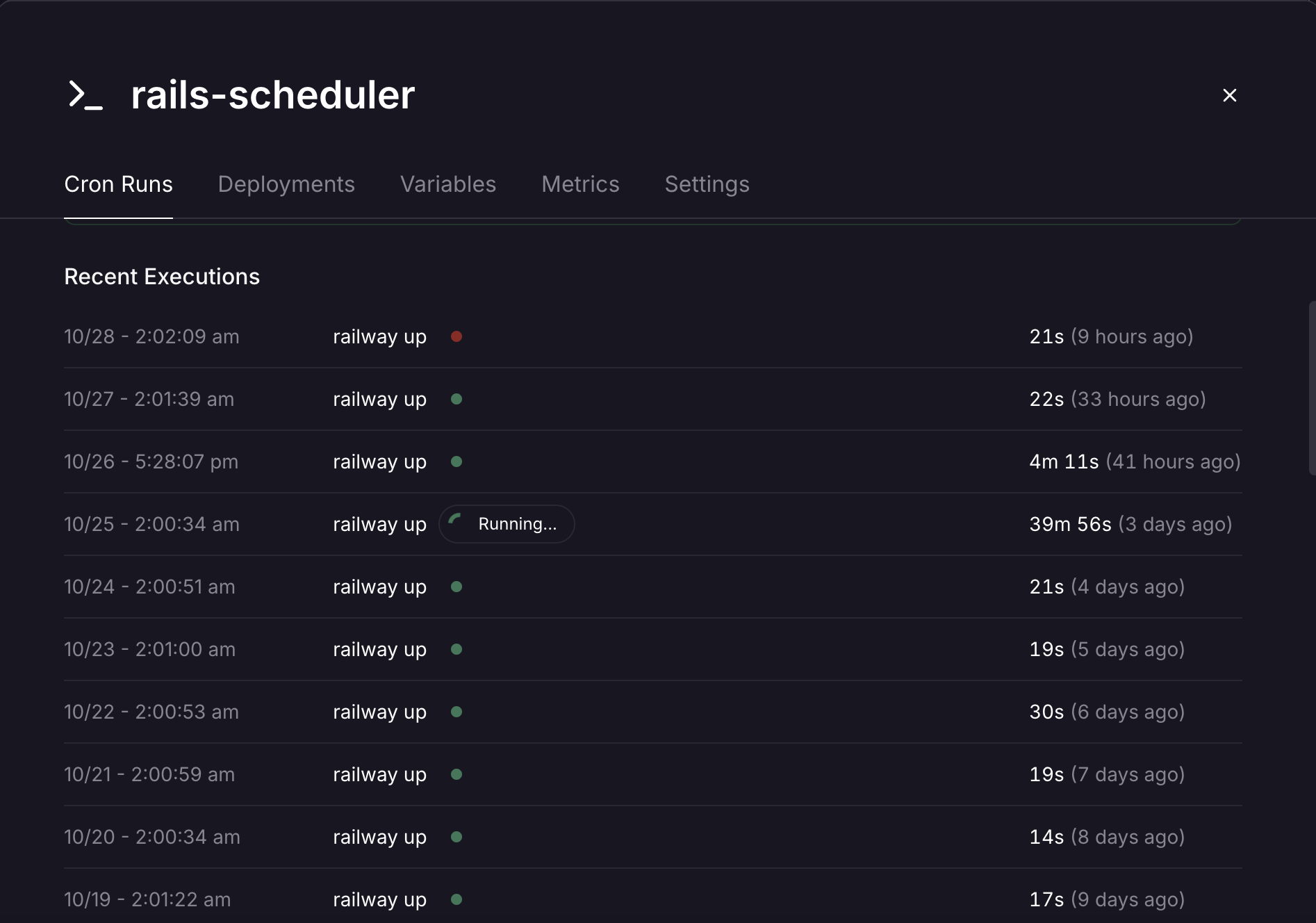Click the Running spinner badge on 10/25 run
The height and width of the screenshot is (923, 1316).
507,524
